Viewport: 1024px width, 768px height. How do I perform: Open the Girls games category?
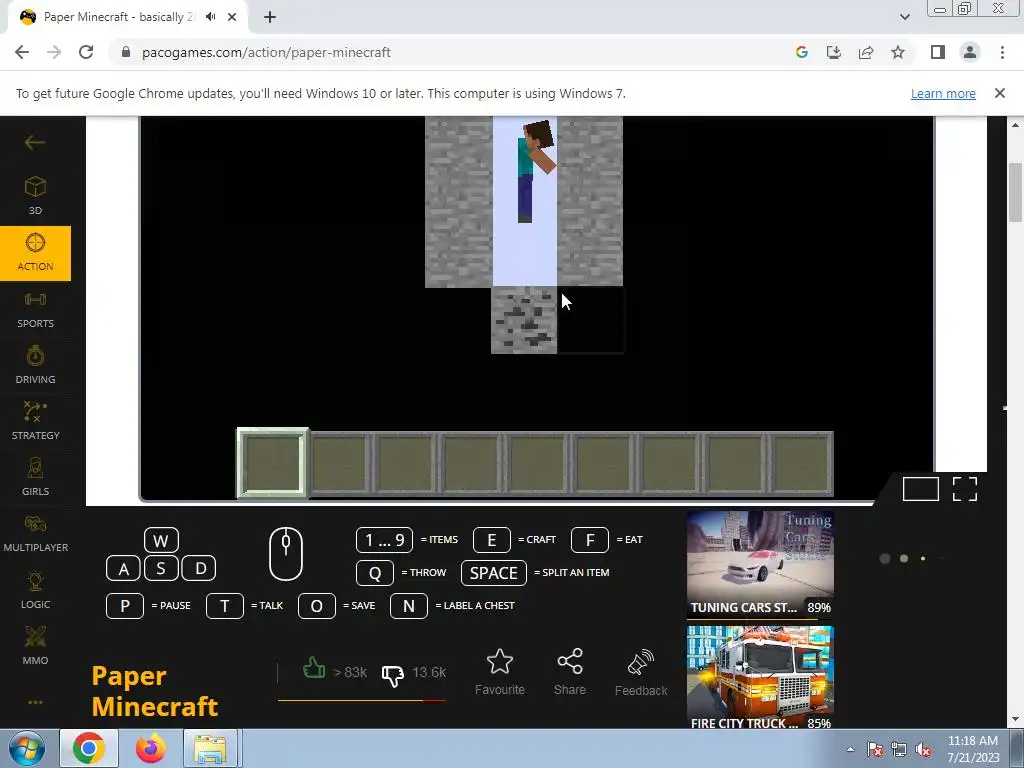tap(35, 478)
